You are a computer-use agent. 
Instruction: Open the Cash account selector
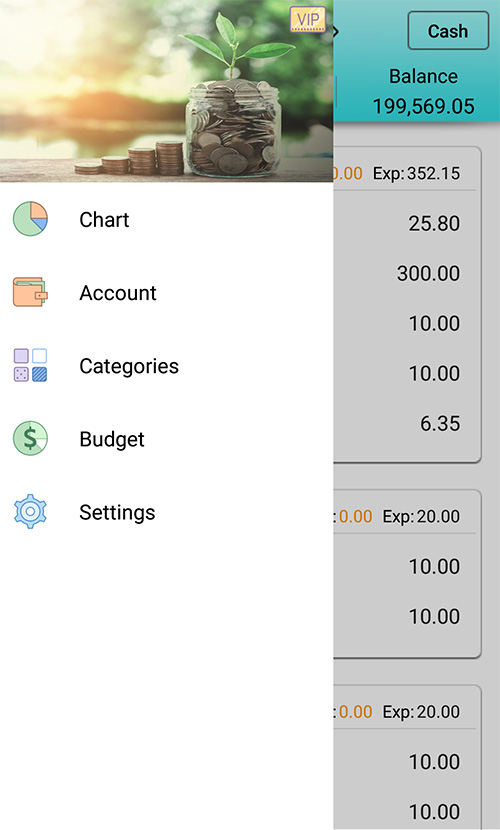click(x=448, y=31)
